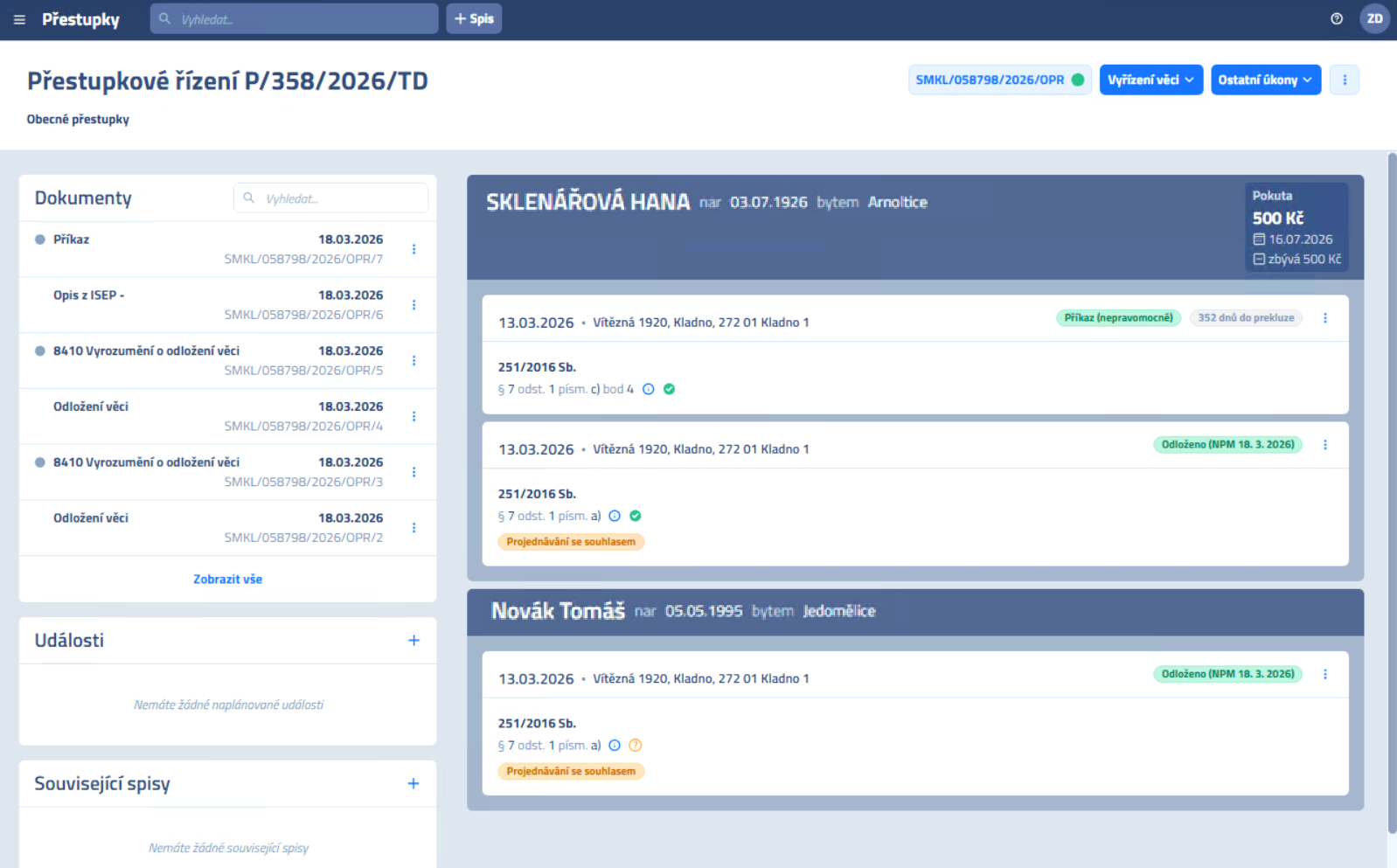Click green check icon next to písm. c) bod 4
The height and width of the screenshot is (868, 1397).
tap(669, 389)
